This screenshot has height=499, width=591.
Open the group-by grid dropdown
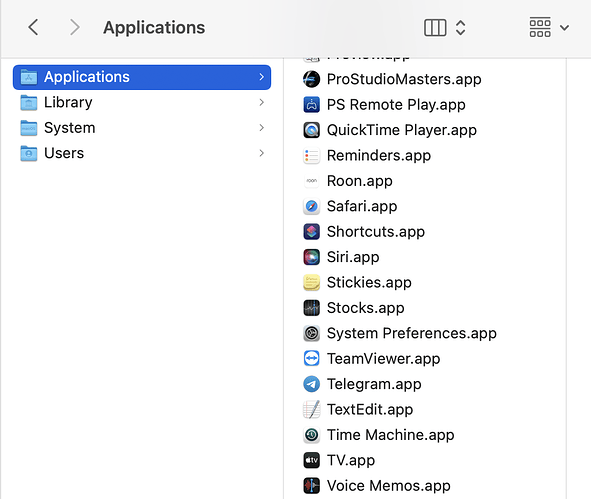tap(549, 28)
